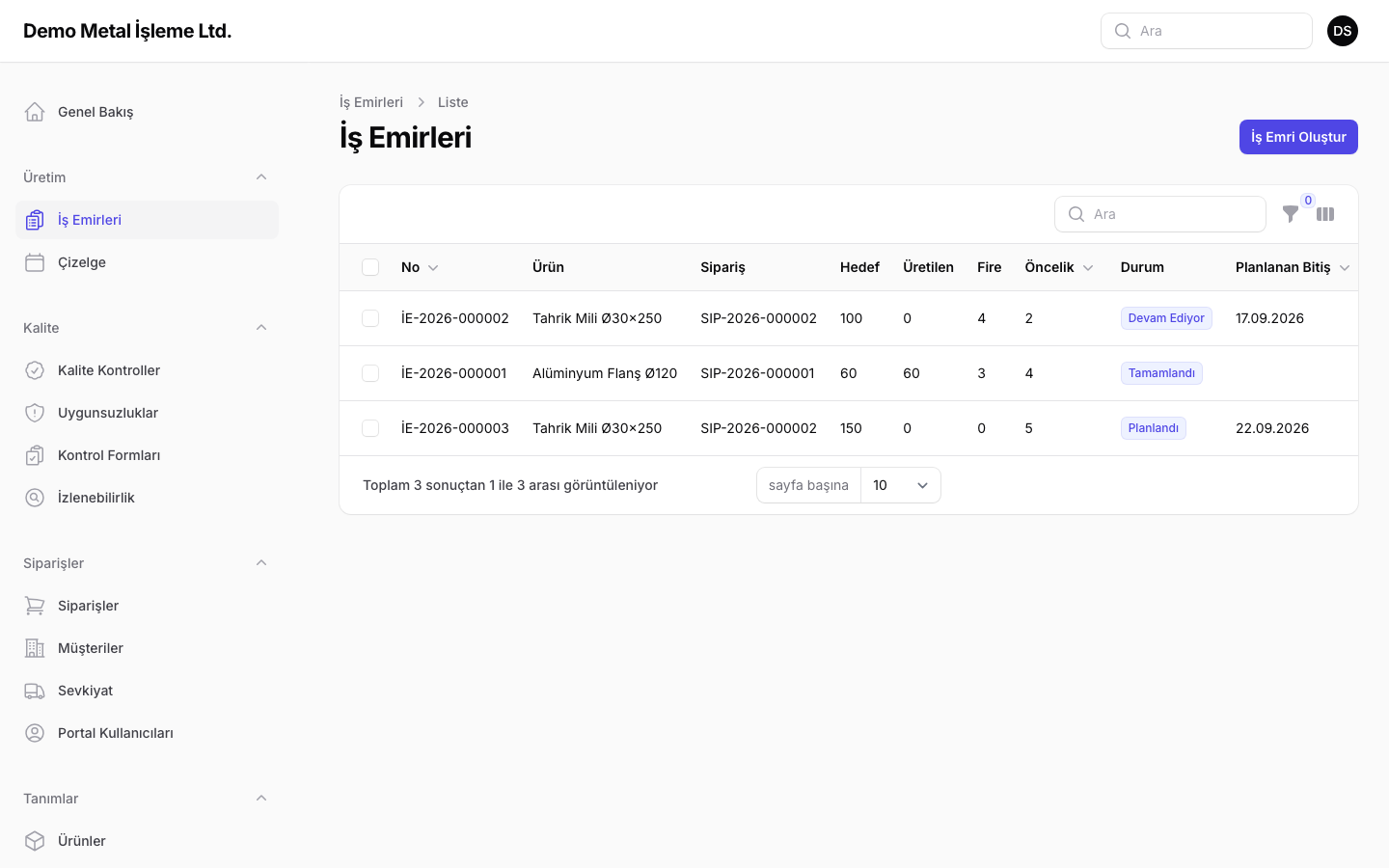Click the İş Emri Oluştur button

[x=1298, y=137]
